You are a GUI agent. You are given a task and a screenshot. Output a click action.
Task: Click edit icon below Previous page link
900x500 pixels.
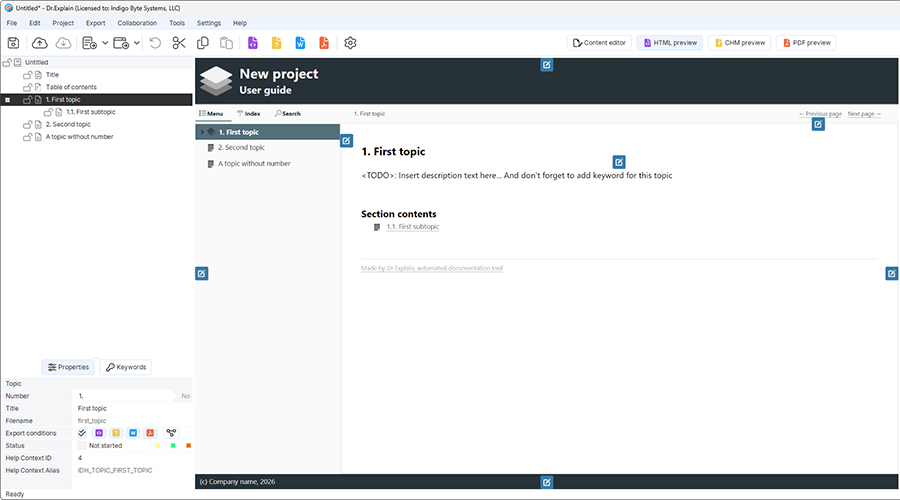[x=818, y=124]
